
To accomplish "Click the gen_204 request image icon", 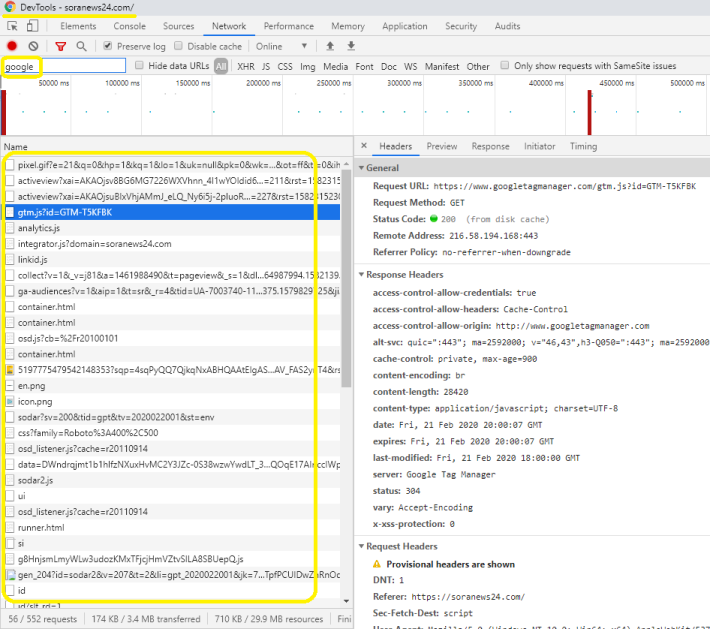I will [10, 575].
